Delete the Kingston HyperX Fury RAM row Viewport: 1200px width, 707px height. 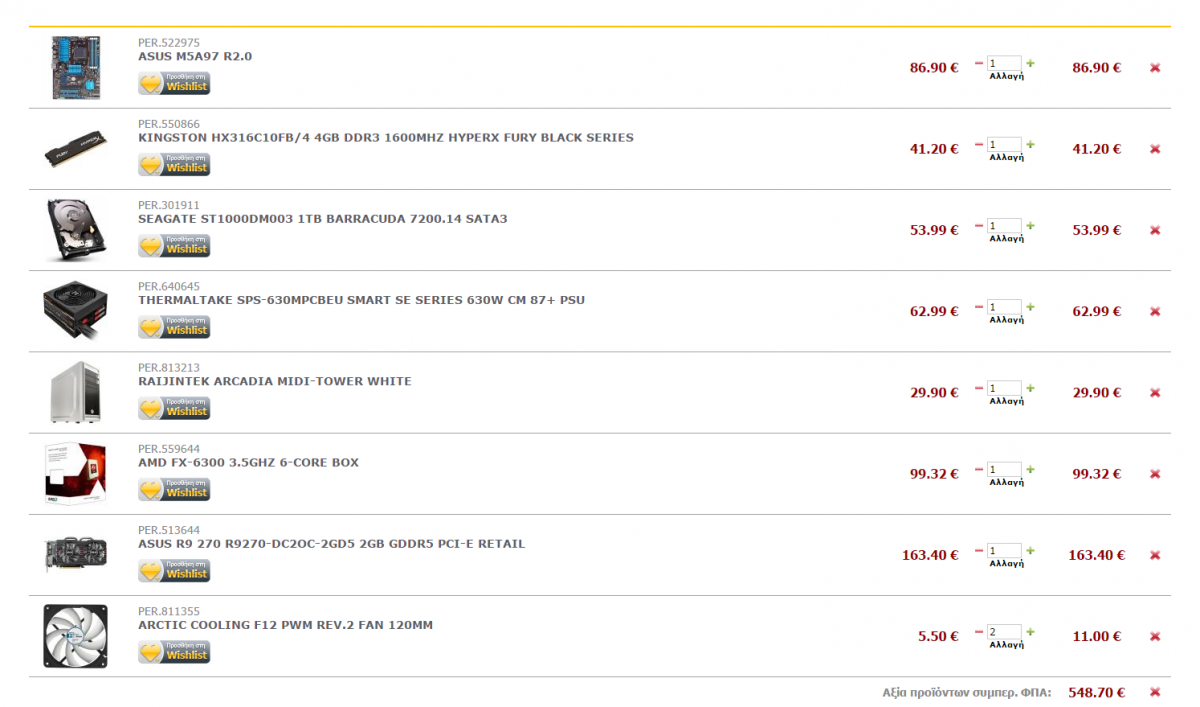[x=1155, y=149]
